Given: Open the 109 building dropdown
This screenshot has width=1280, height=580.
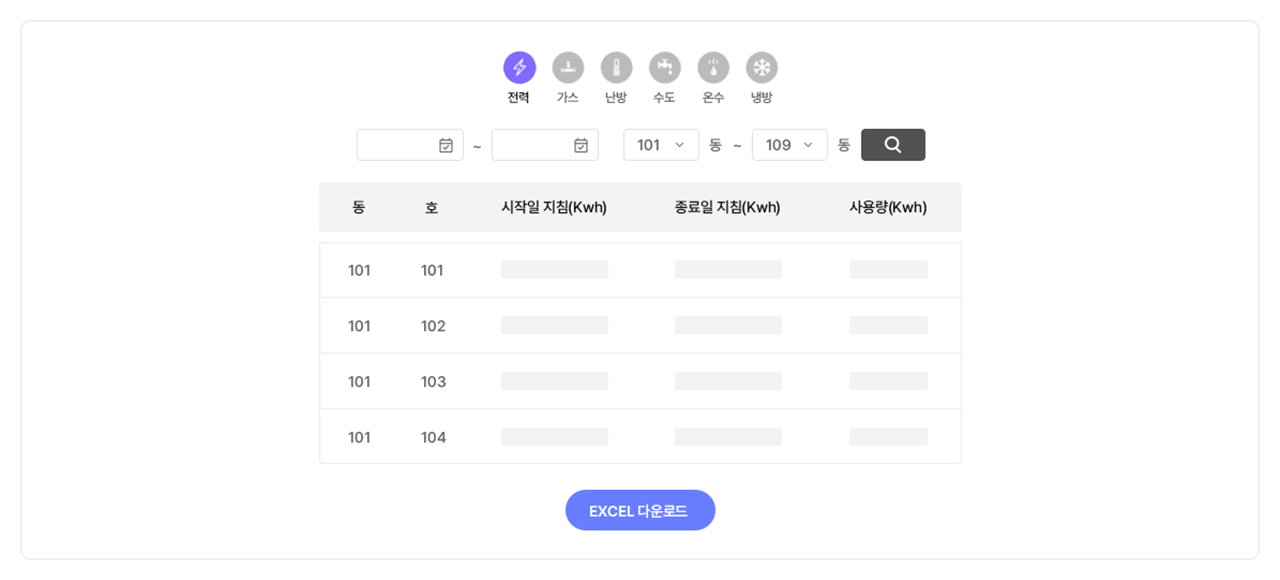Looking at the screenshot, I should [x=789, y=144].
